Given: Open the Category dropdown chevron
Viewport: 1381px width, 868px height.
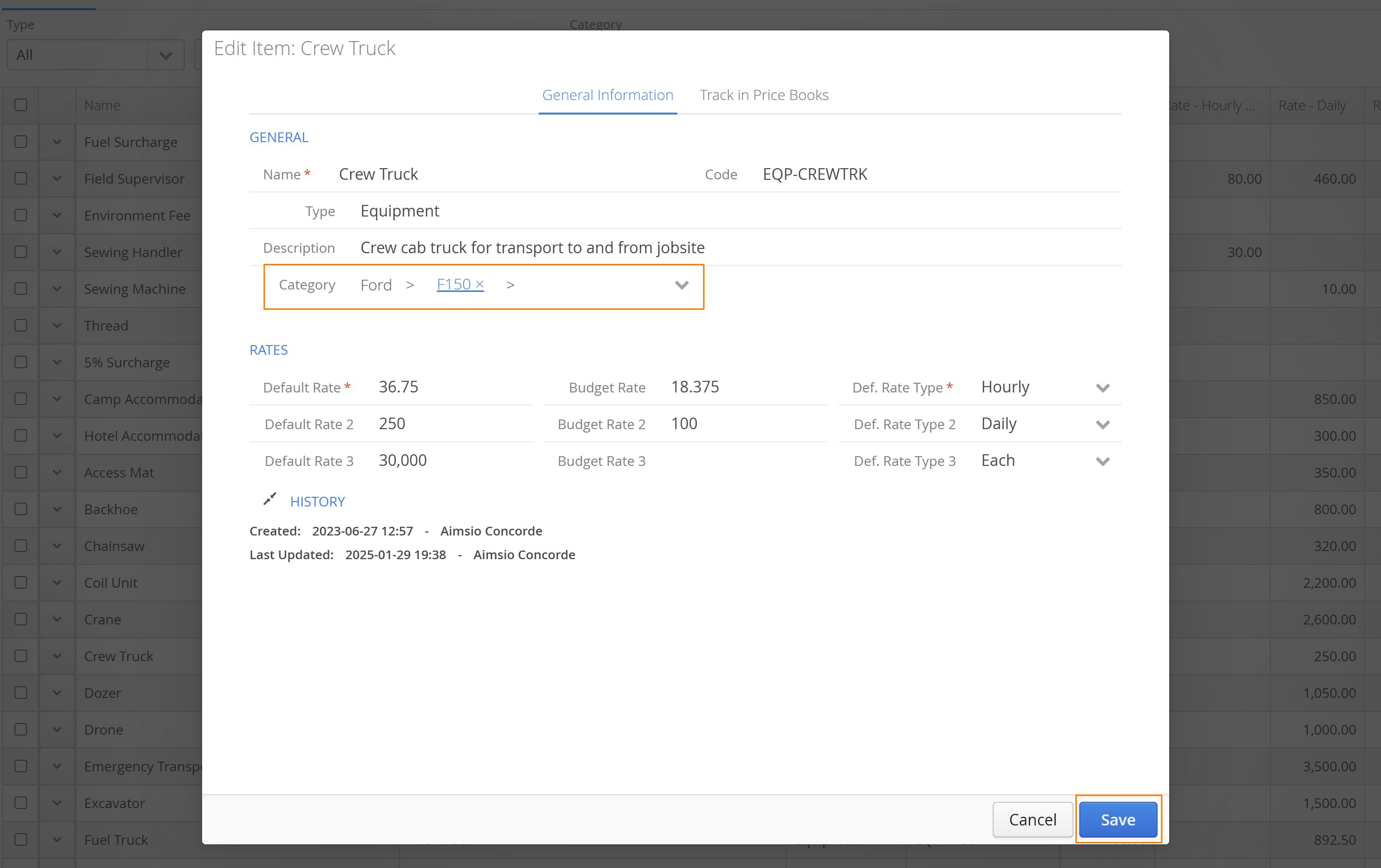Looking at the screenshot, I should pyautogui.click(x=681, y=285).
